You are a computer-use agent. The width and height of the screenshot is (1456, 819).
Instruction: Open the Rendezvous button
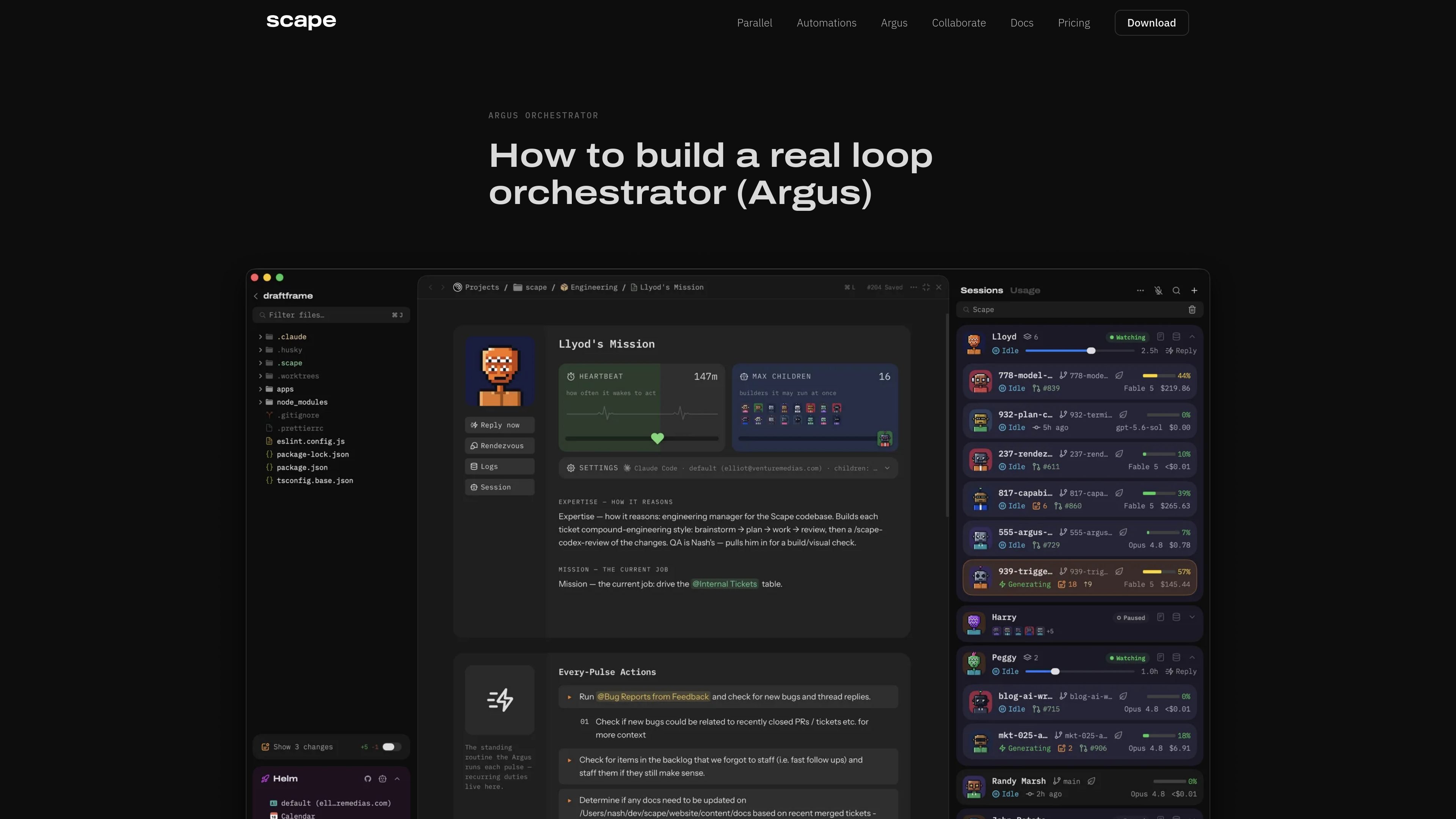(x=500, y=446)
